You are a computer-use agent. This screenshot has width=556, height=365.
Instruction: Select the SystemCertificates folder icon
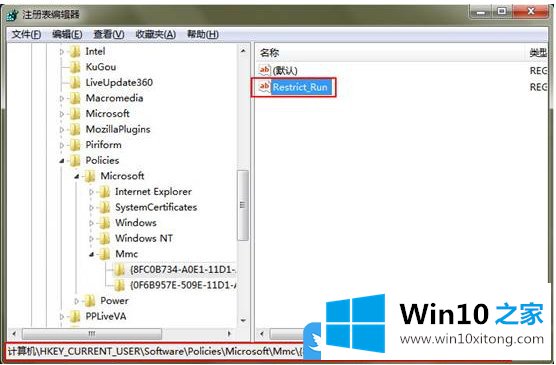(104, 208)
